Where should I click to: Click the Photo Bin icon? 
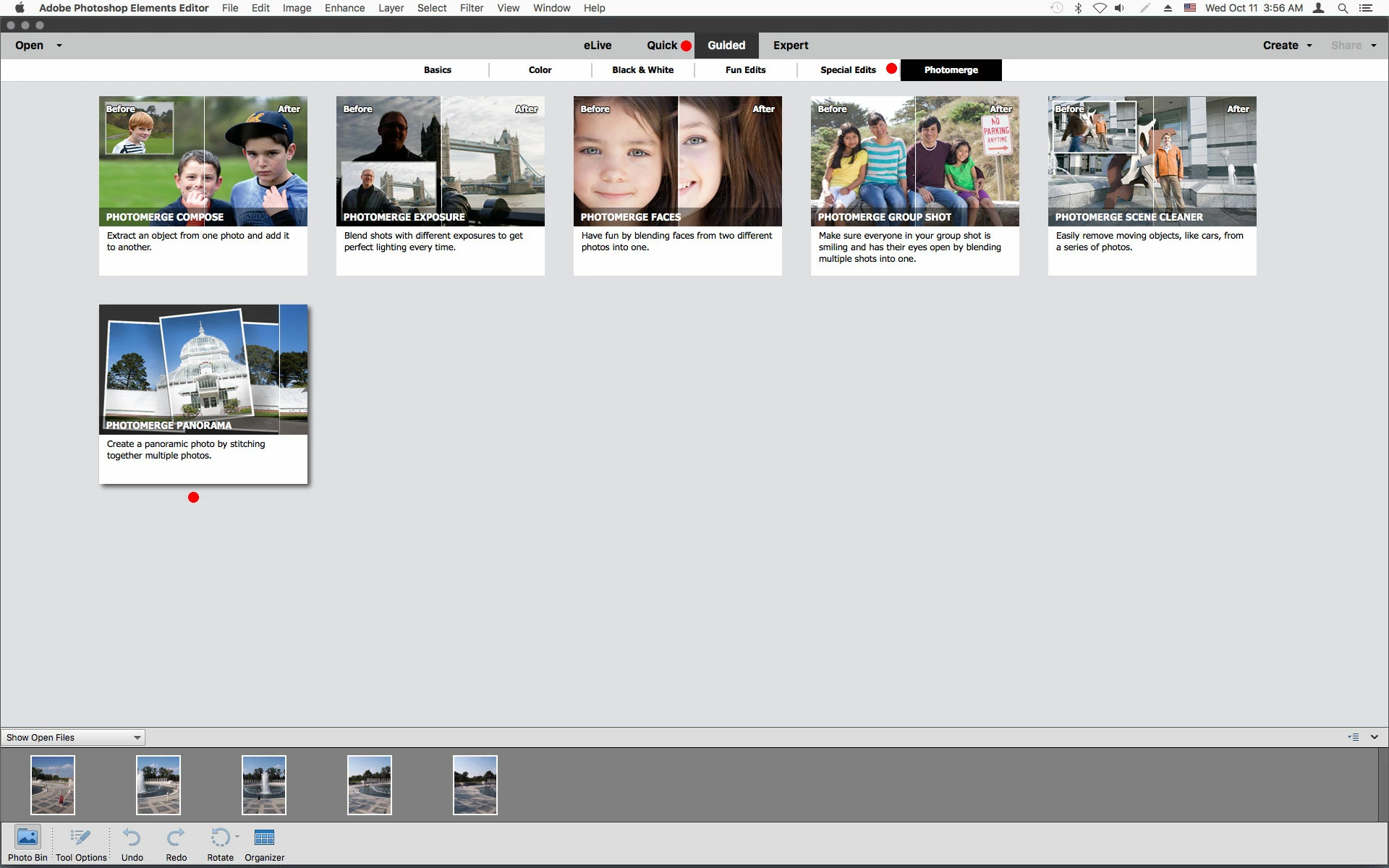pyautogui.click(x=27, y=838)
